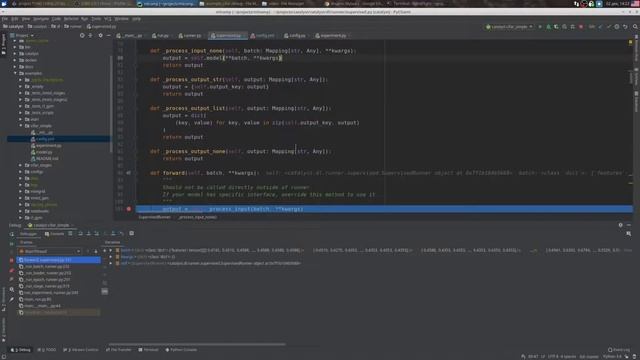Open the TODO tool window button
Viewport: 640px width, 360px height.
pyautogui.click(x=47, y=350)
